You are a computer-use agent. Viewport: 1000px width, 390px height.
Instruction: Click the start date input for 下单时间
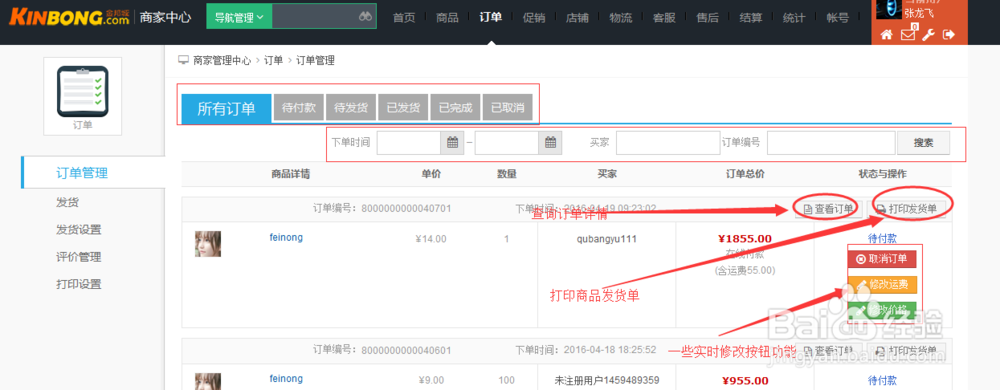click(409, 143)
